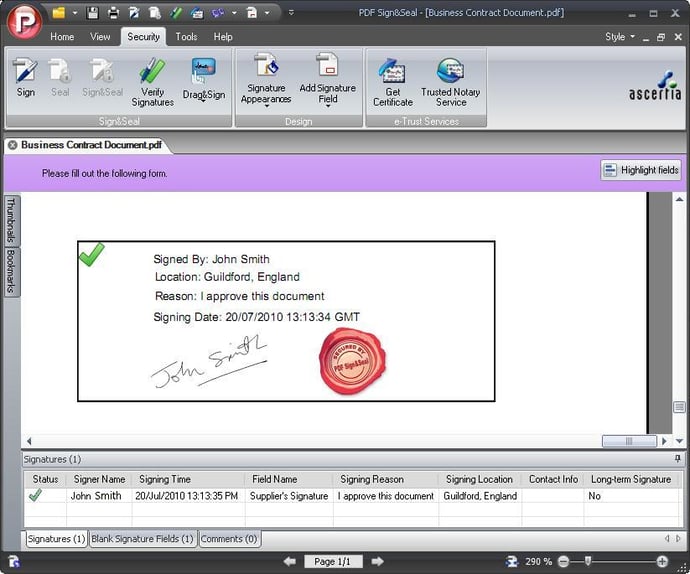Switch to Signatures (1) bottom tab
690x574 pixels.
56,539
